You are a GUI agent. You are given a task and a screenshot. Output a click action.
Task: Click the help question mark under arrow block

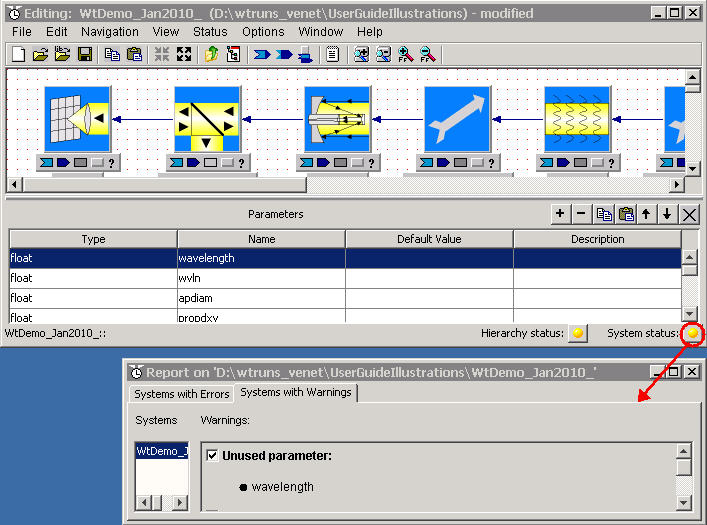pyautogui.click(x=491, y=163)
